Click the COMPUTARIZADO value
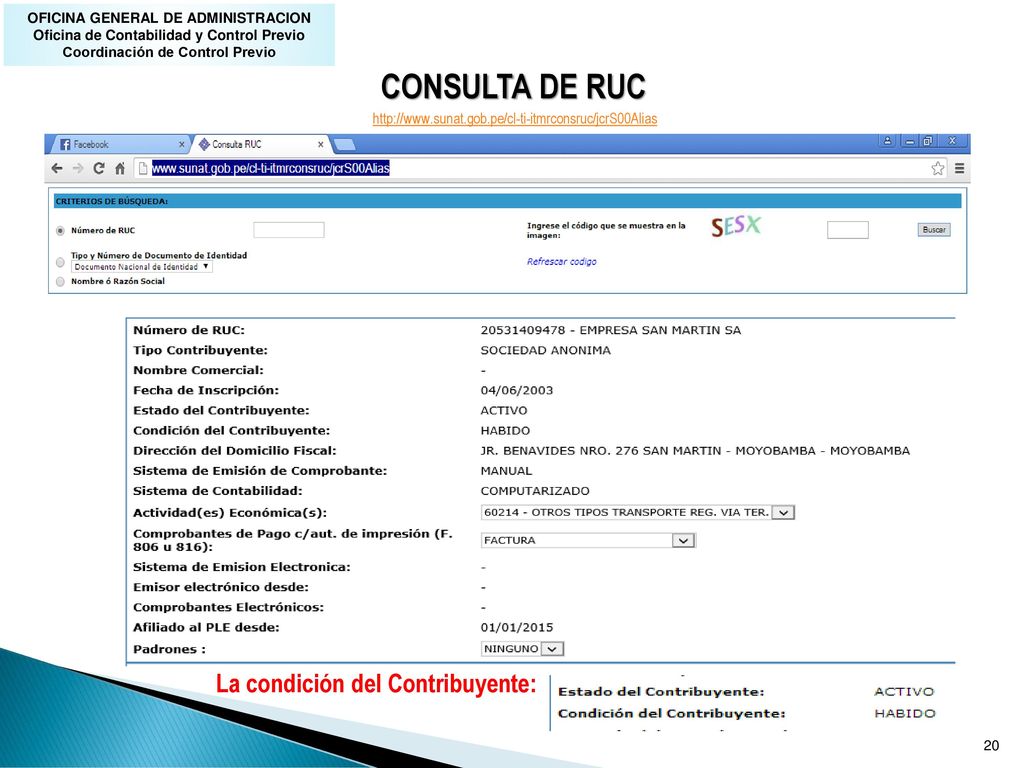Image resolution: width=1024 pixels, height=768 pixels. point(535,491)
